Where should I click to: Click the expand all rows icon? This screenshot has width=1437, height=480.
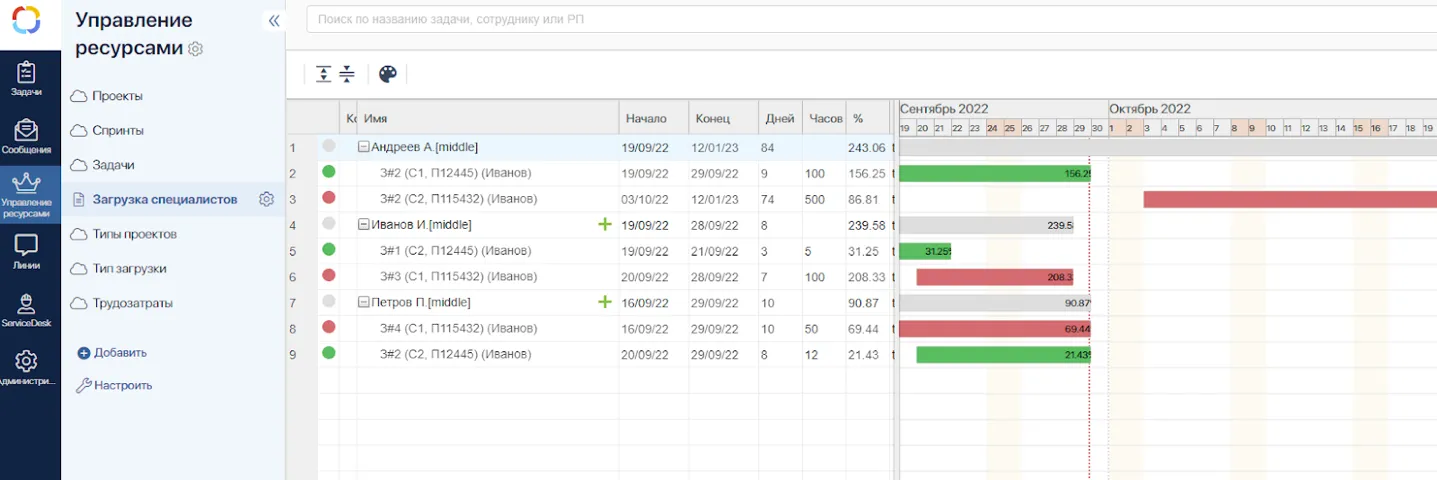323,74
